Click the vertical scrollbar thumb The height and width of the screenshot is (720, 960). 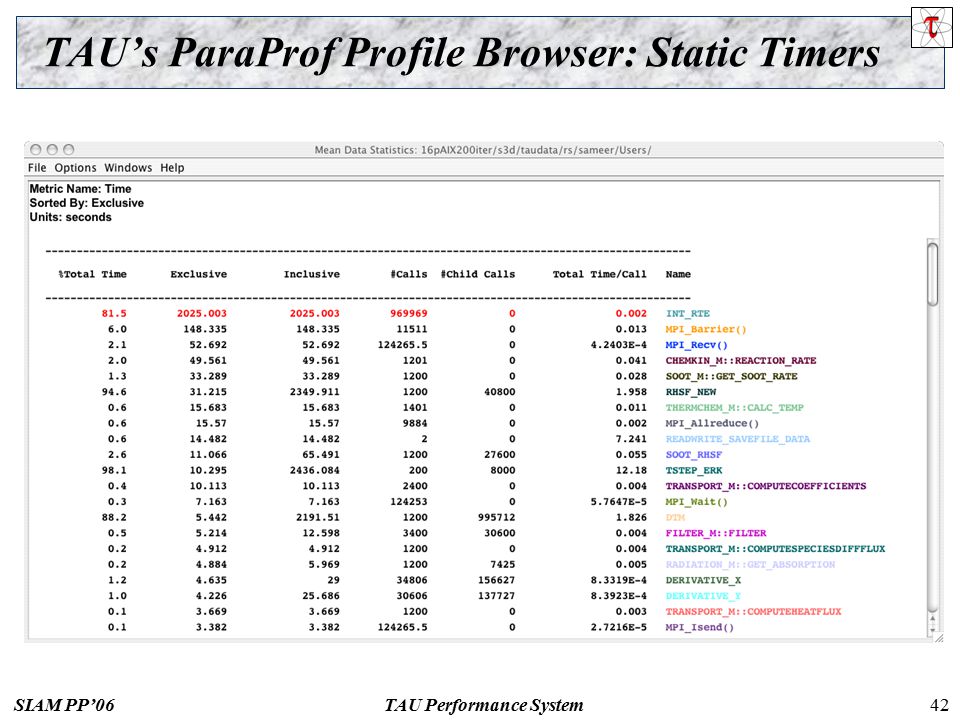pos(932,274)
